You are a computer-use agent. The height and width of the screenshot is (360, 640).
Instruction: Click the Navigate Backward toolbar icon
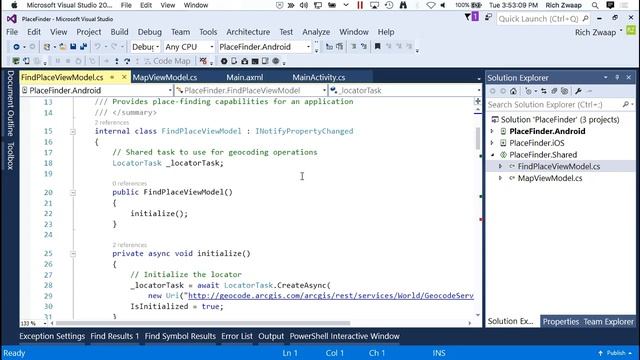click(16, 47)
